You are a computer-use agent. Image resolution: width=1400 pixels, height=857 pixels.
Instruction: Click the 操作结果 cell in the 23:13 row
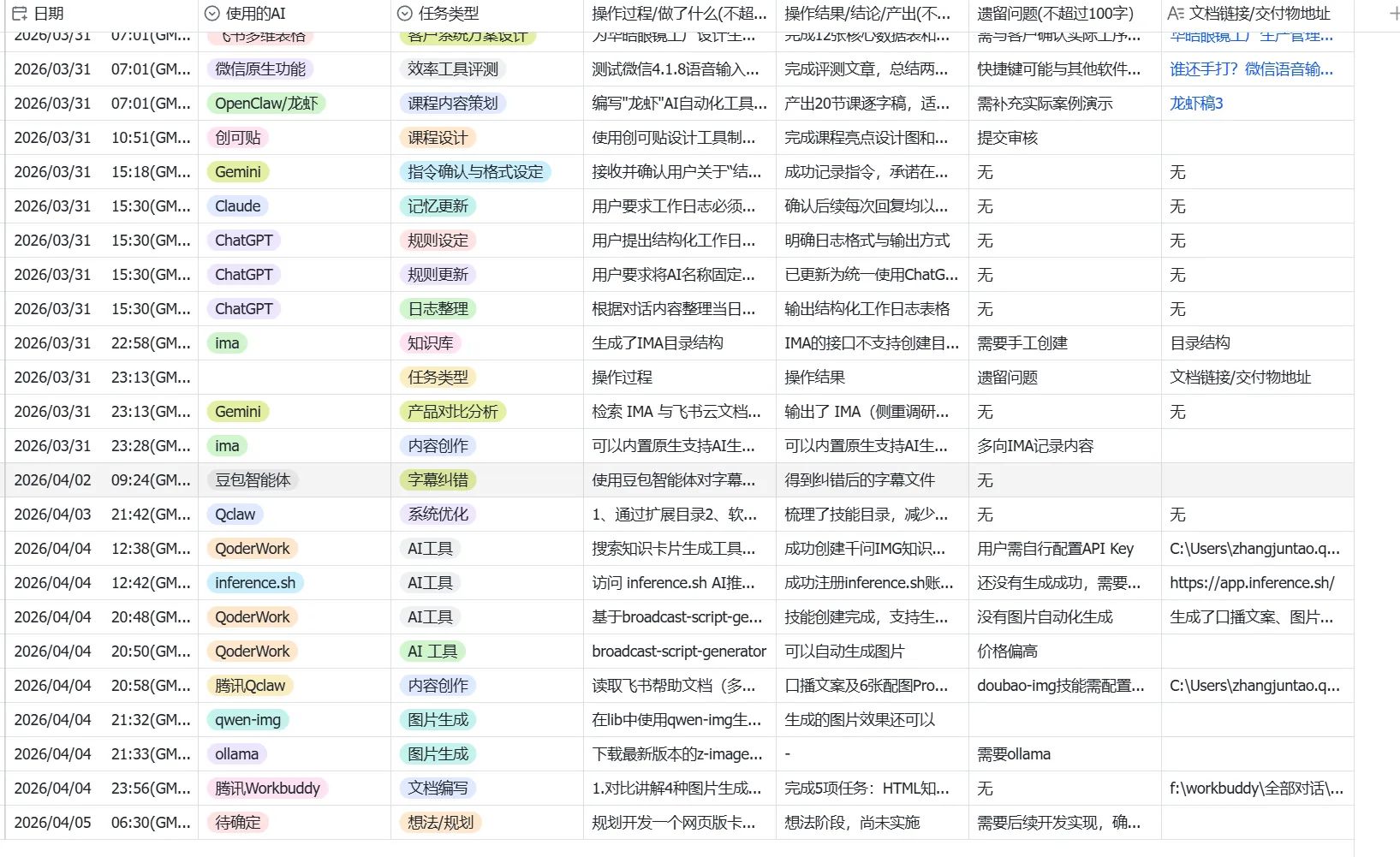[x=873, y=378]
